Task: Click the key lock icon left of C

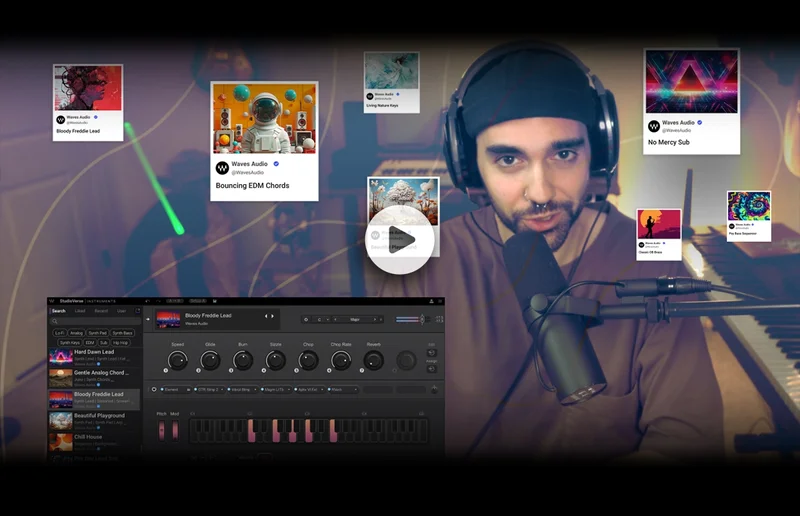Action: (306, 320)
